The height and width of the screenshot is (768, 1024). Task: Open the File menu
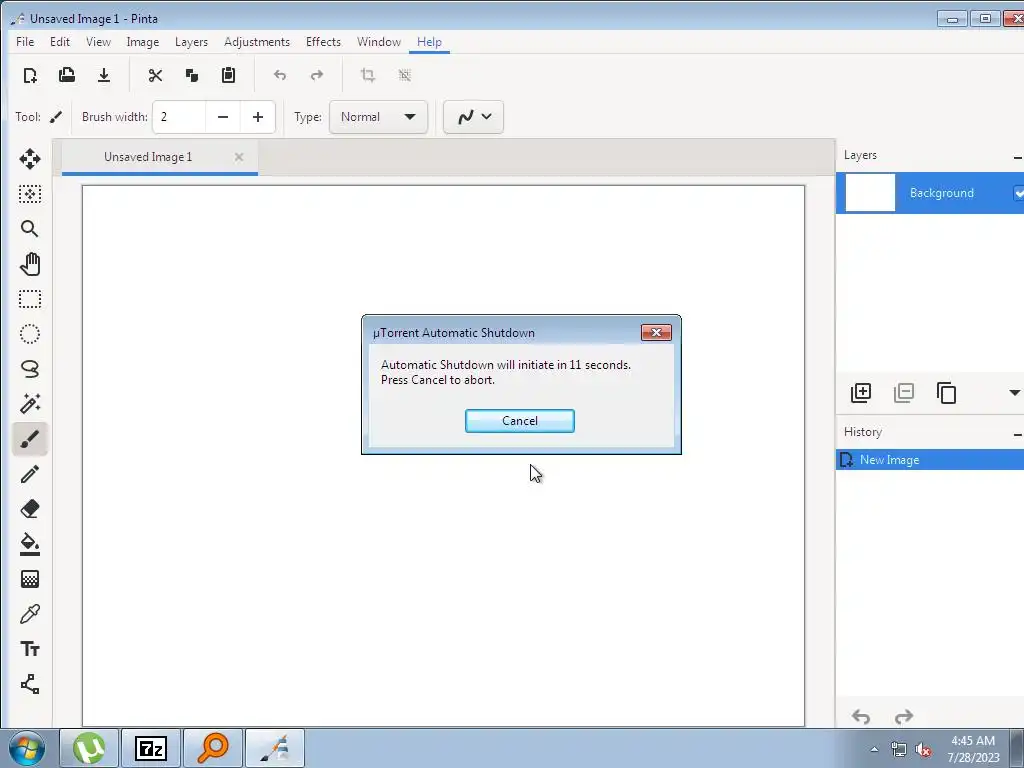25,42
